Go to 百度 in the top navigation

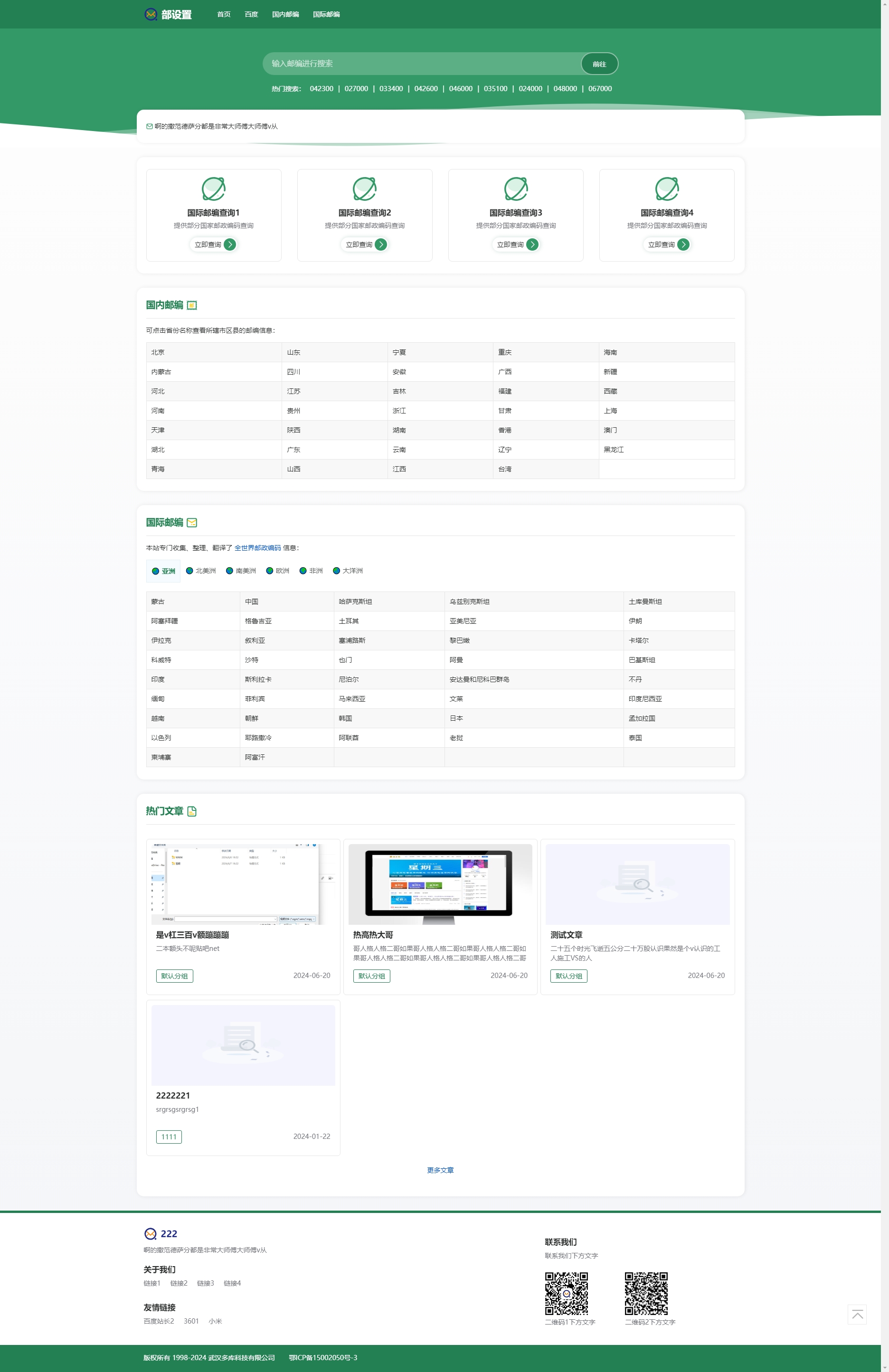[x=251, y=14]
